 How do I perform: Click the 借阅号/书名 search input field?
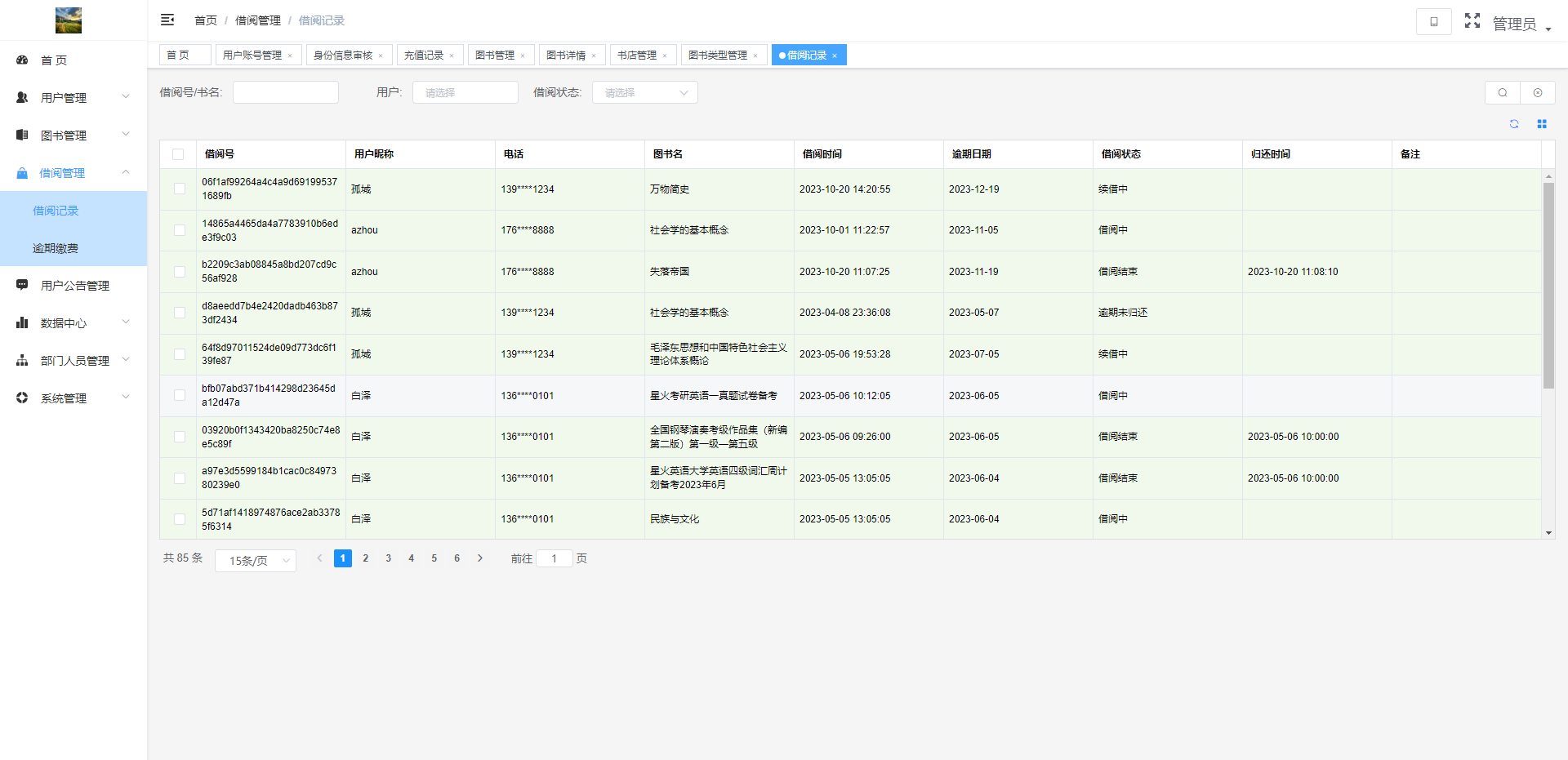[x=286, y=93]
